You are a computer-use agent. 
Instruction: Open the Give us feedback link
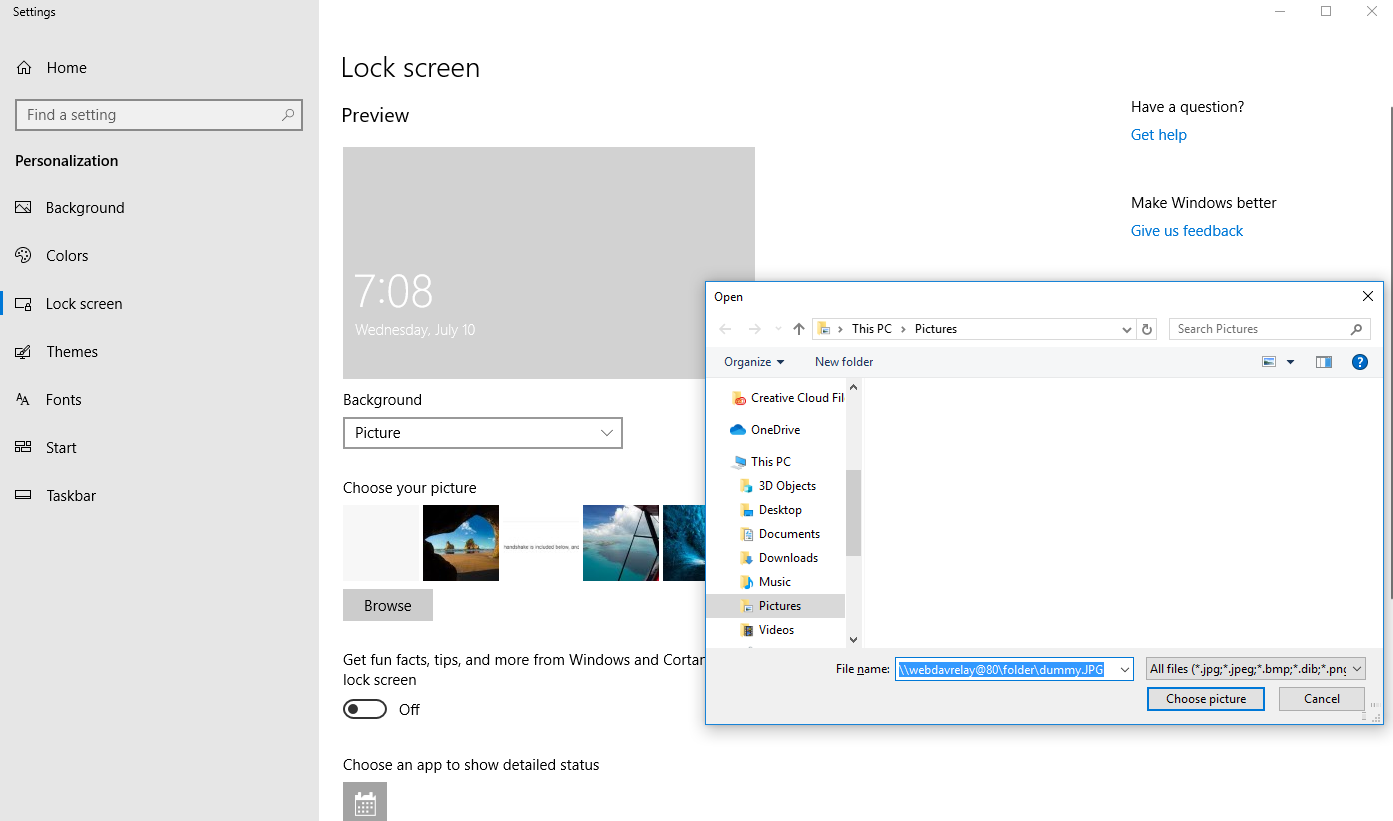coord(1187,231)
